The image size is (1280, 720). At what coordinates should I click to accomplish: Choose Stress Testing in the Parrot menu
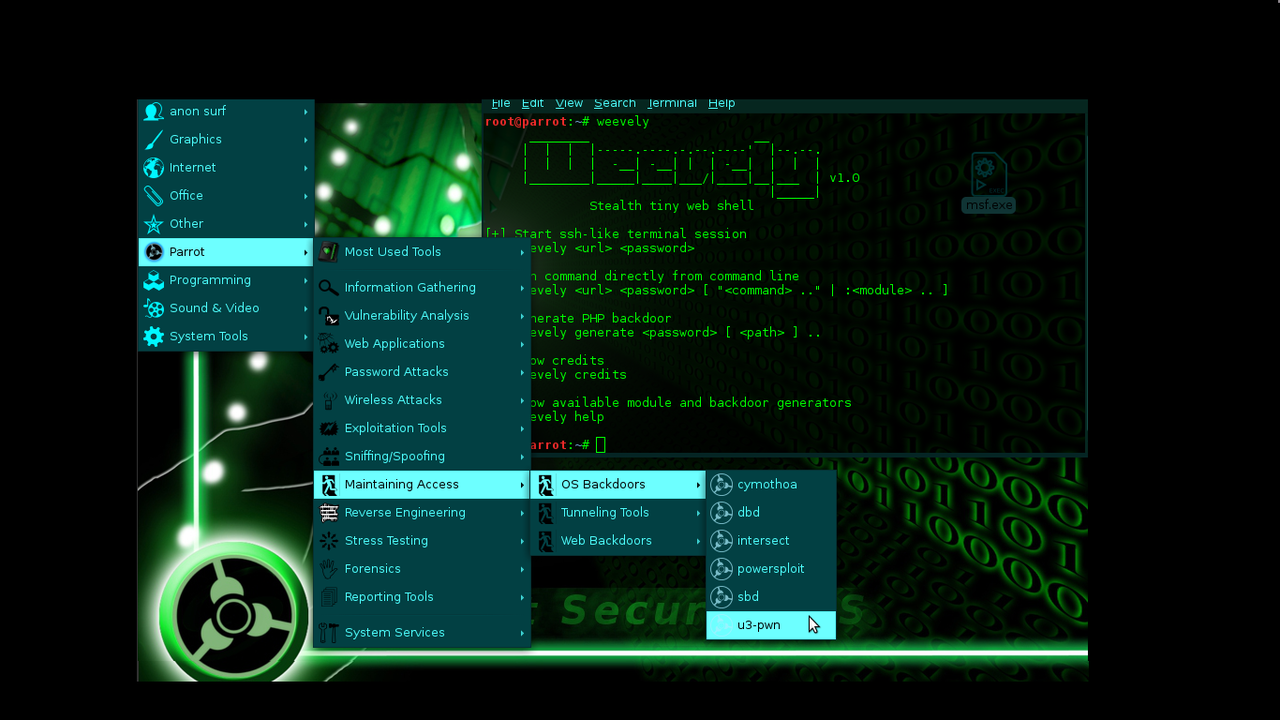click(x=386, y=541)
